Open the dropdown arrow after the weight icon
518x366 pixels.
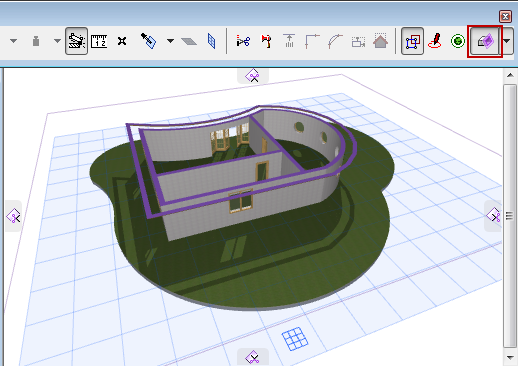(x=57, y=41)
